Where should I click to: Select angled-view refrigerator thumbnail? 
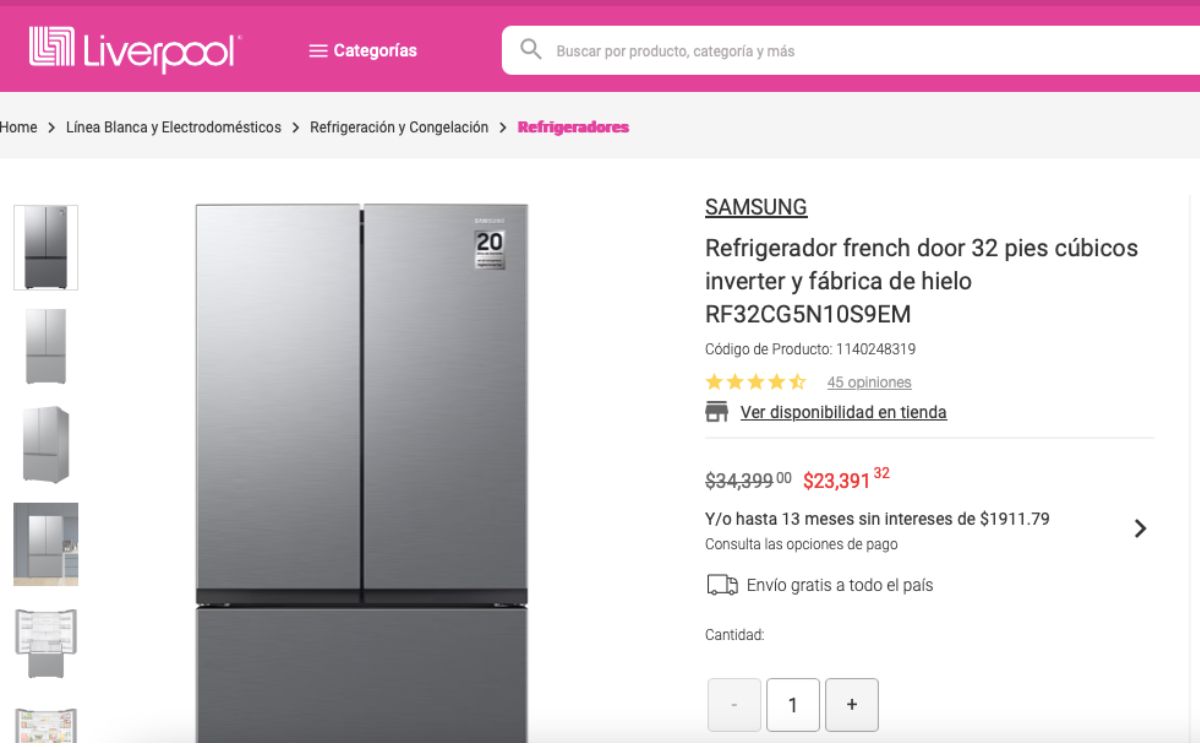(x=46, y=444)
